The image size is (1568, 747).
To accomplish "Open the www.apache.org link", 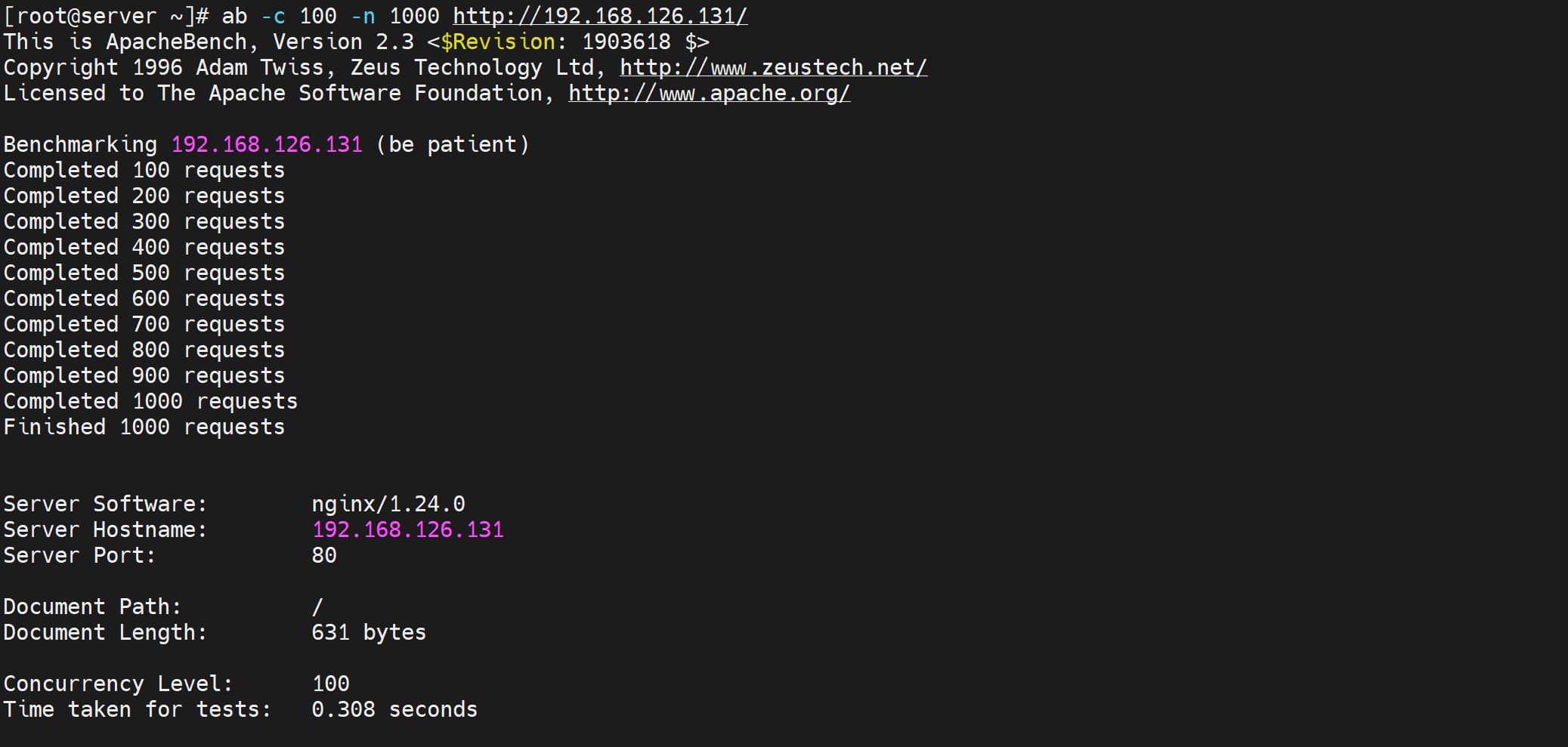I will (709, 93).
